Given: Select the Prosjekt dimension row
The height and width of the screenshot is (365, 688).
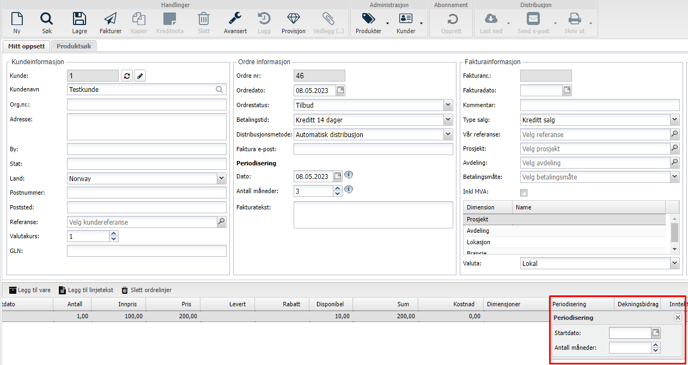Looking at the screenshot, I should click(x=565, y=219).
